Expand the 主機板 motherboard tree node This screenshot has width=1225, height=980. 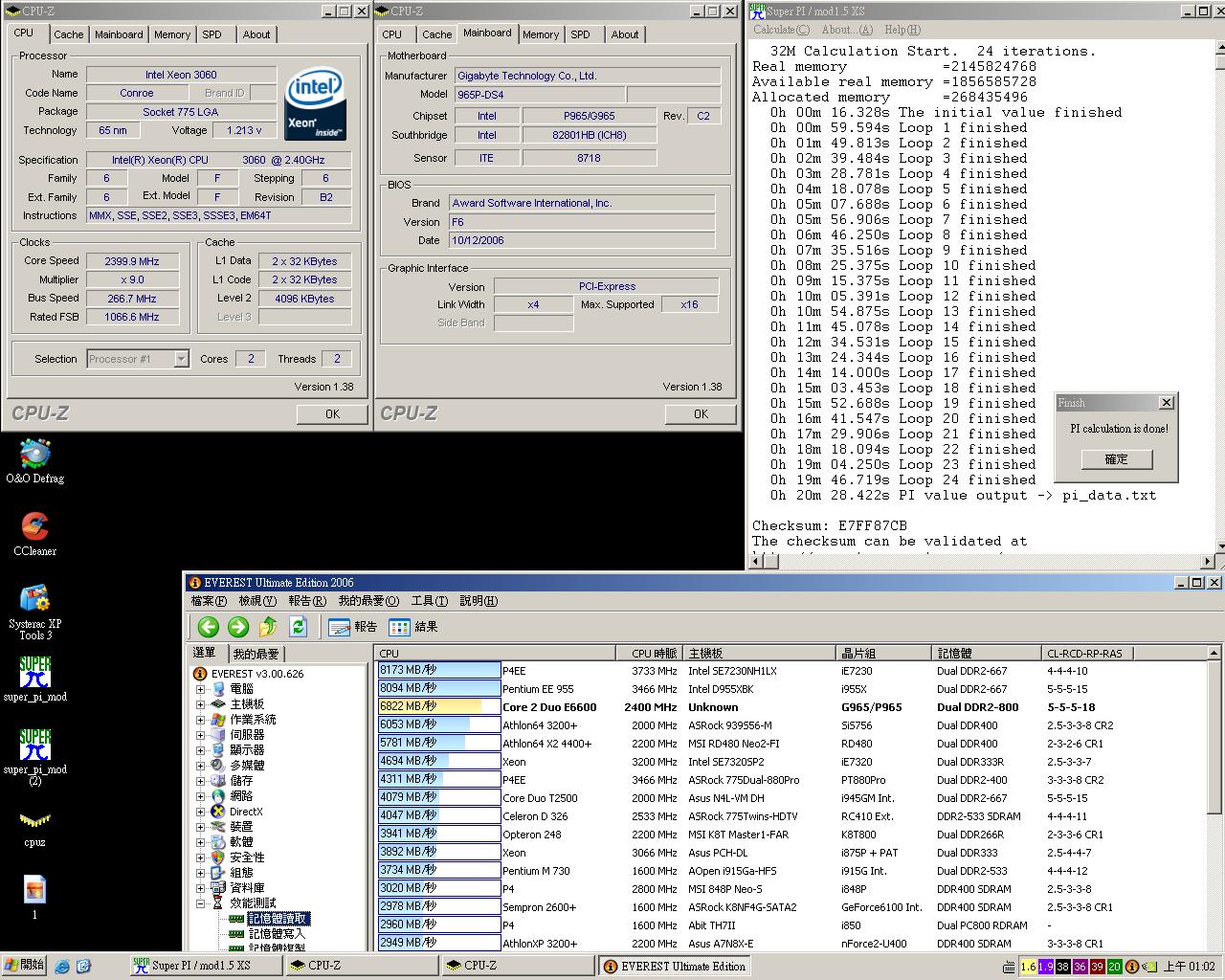coord(201,704)
